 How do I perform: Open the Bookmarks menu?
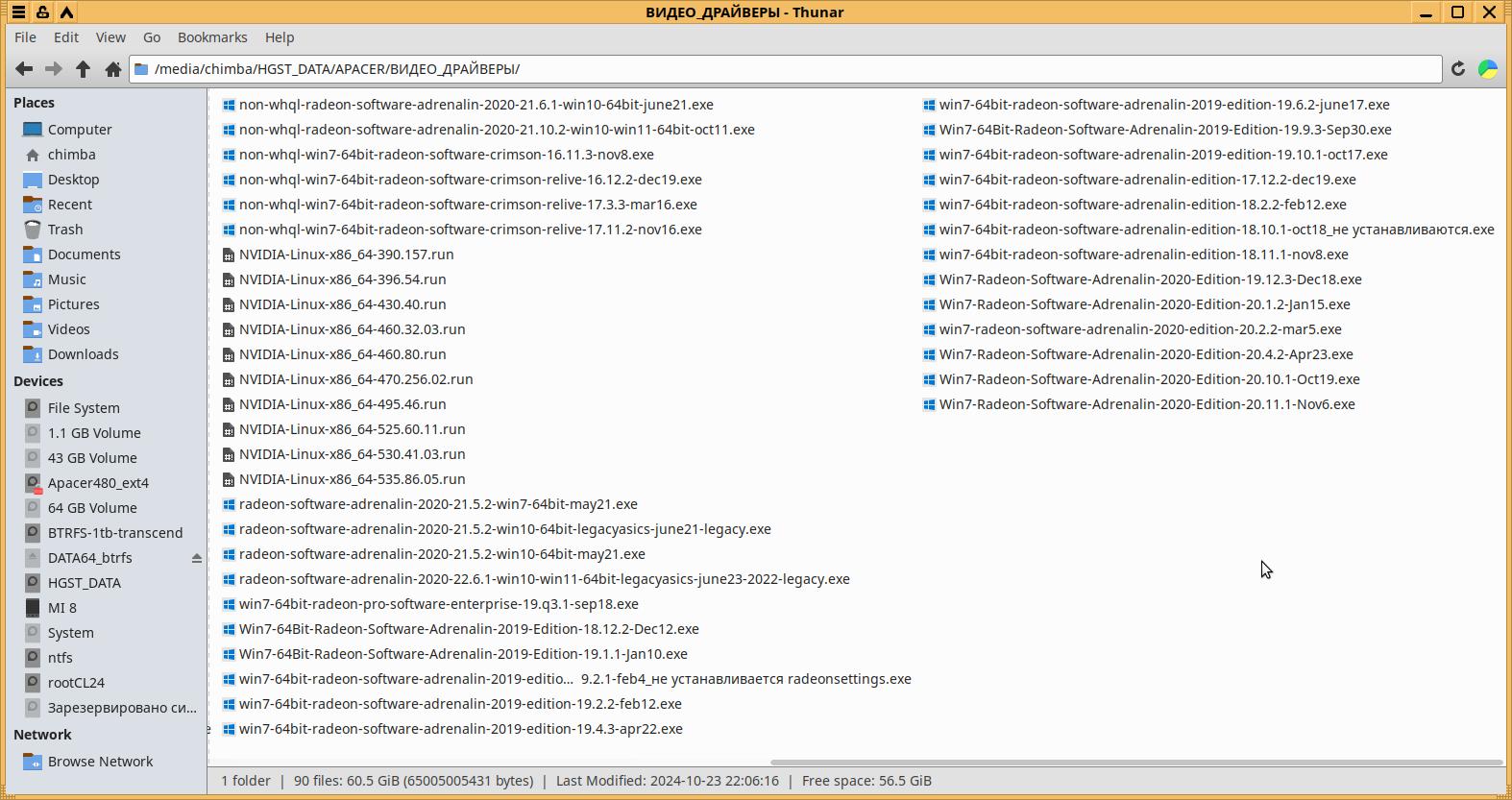coord(212,37)
